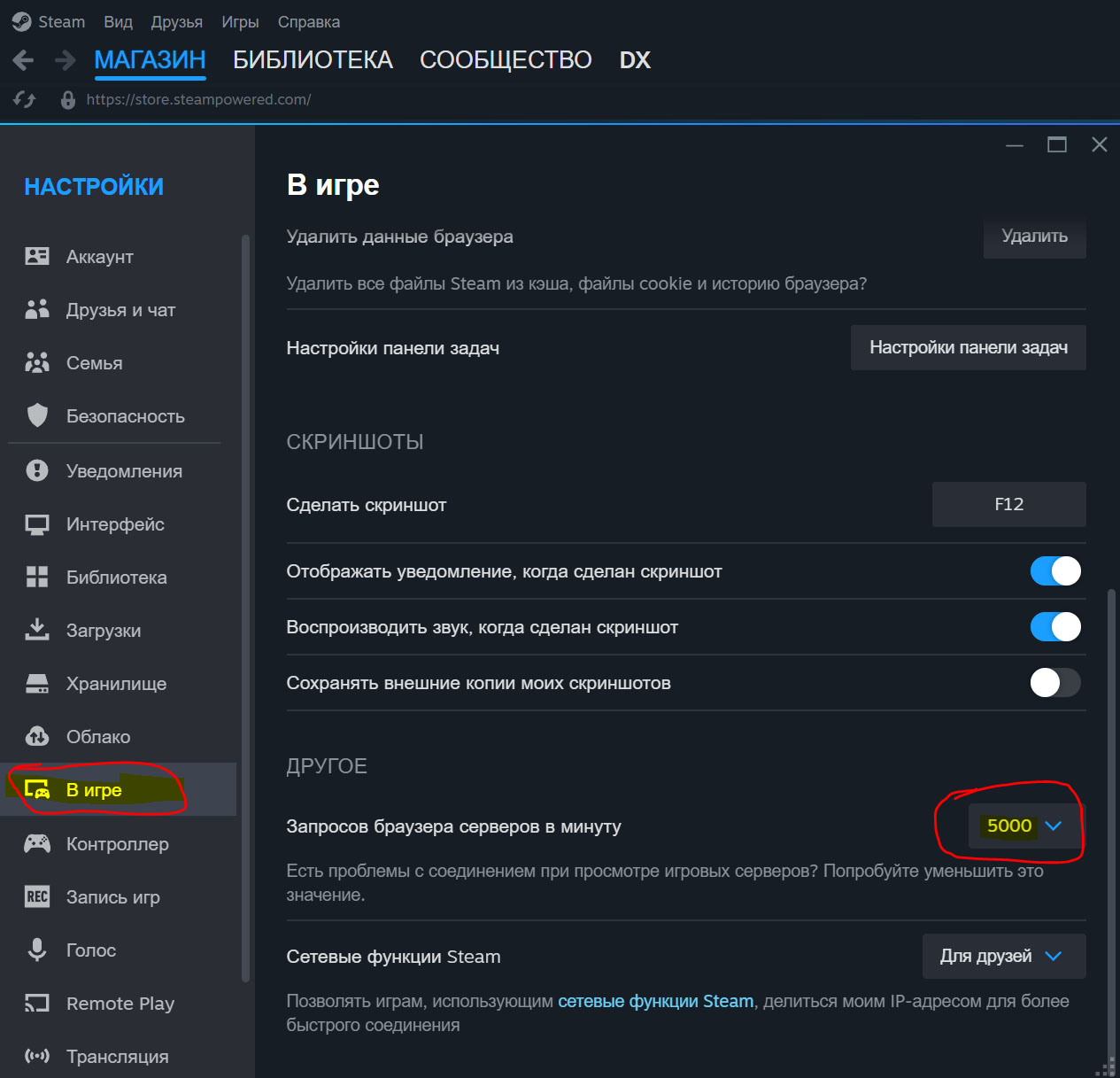Enable saving external copies of screenshots
The height and width of the screenshot is (1078, 1120).
(1055, 683)
